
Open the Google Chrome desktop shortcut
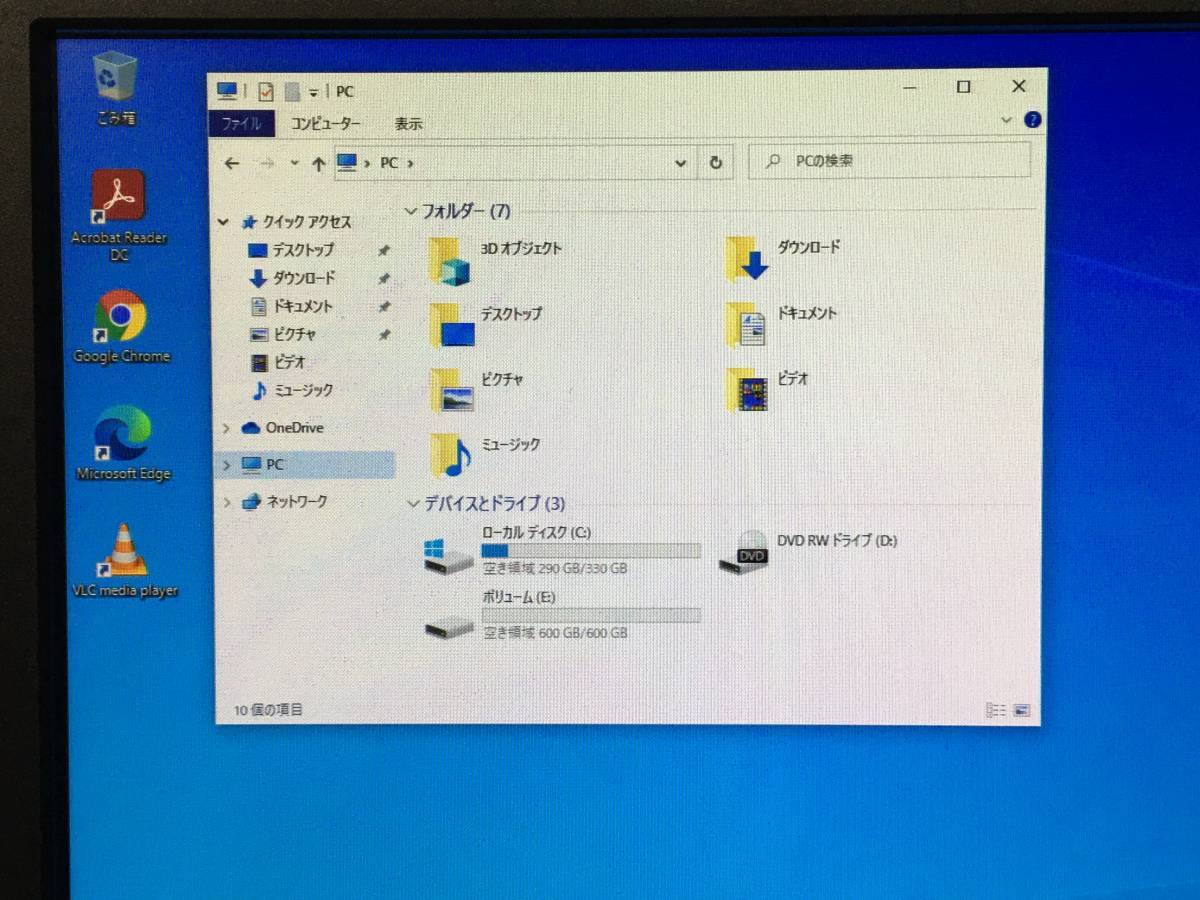click(x=121, y=327)
